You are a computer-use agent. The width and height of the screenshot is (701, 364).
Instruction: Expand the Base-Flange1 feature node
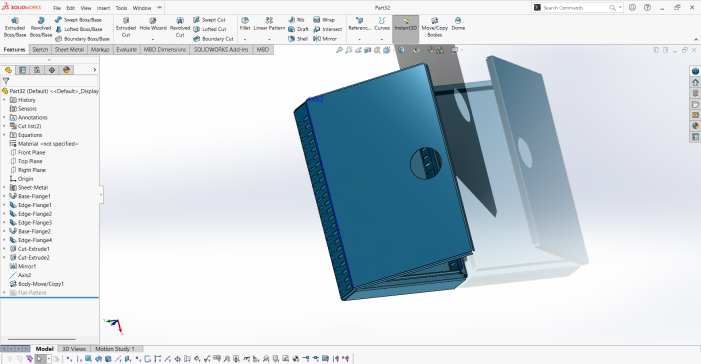click(4, 196)
